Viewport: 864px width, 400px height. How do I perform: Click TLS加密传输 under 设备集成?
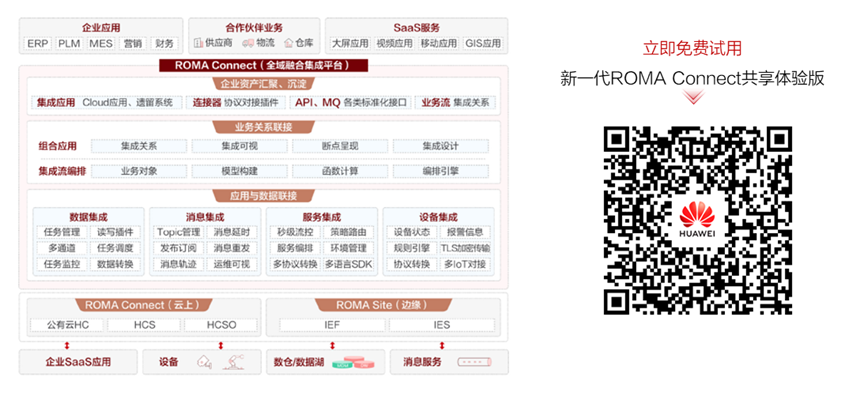pos(466,248)
